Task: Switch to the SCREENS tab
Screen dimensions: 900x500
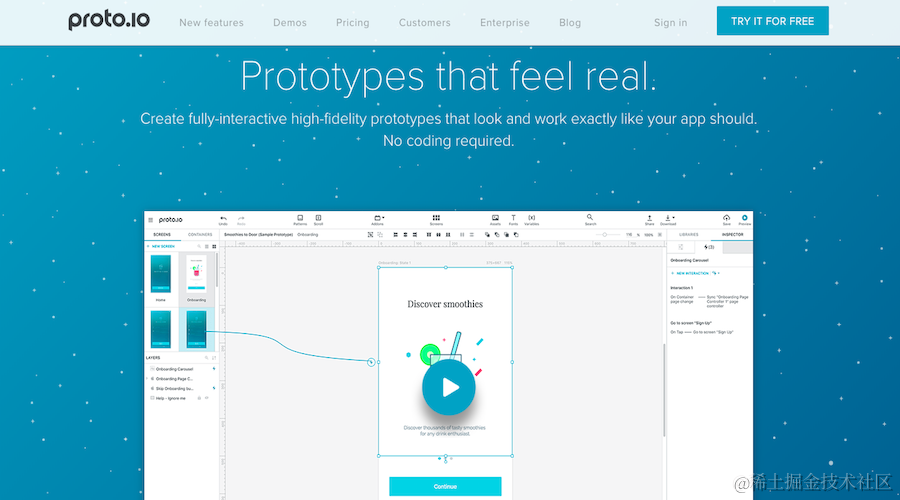Action: point(162,235)
